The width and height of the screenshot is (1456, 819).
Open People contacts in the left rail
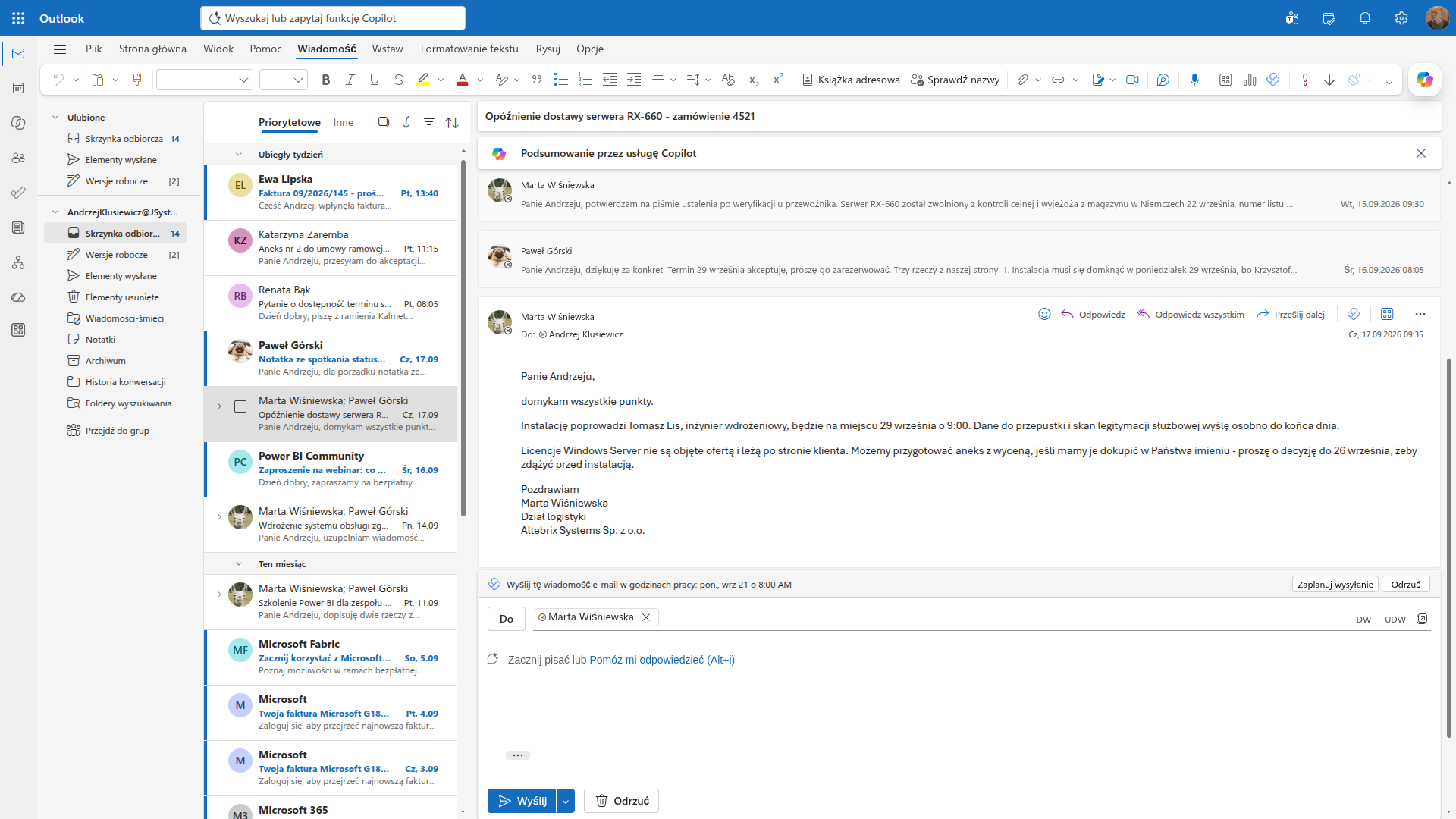18,158
